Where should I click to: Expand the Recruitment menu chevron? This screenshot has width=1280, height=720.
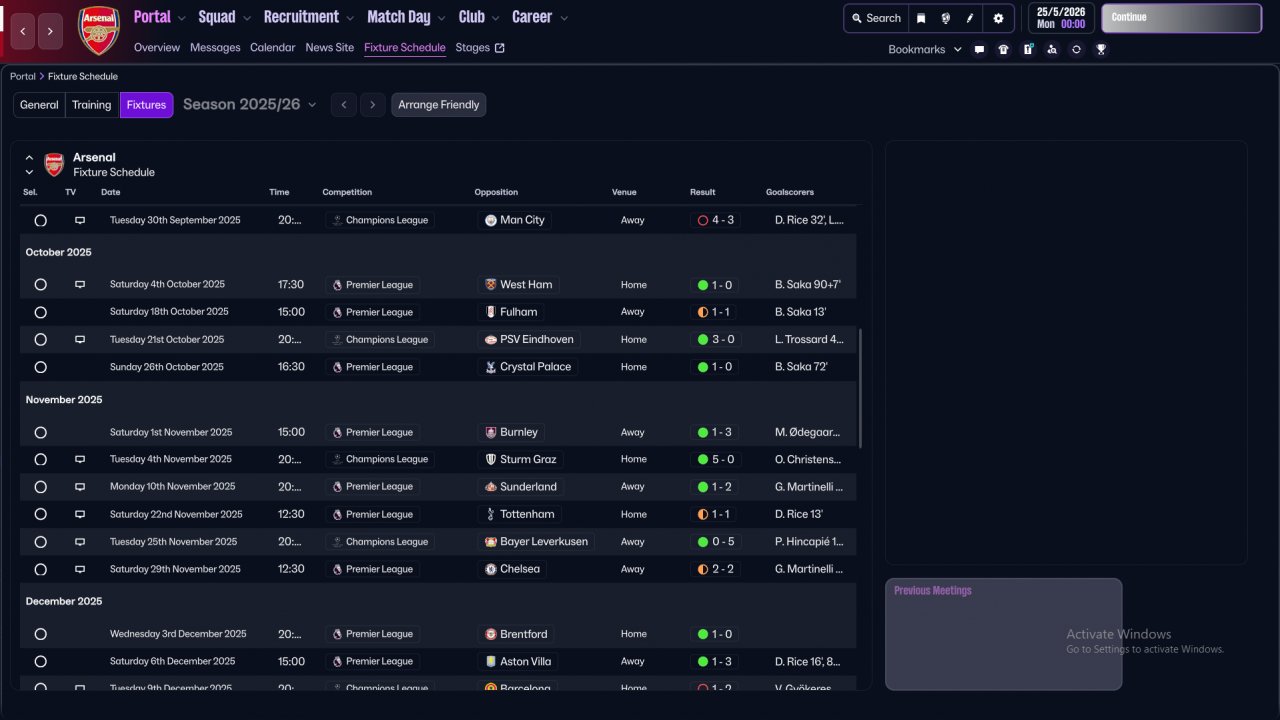tap(349, 18)
